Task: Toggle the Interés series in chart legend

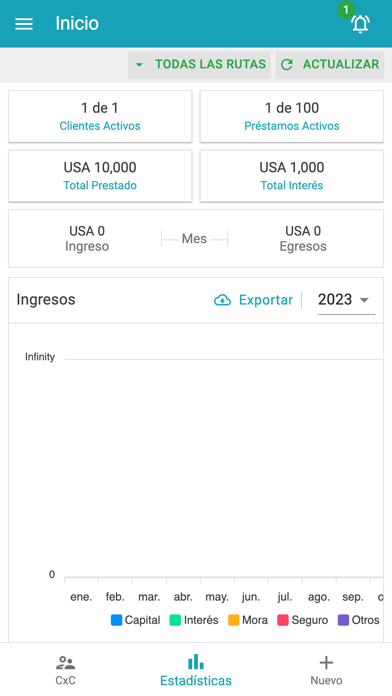Action: click(x=194, y=620)
